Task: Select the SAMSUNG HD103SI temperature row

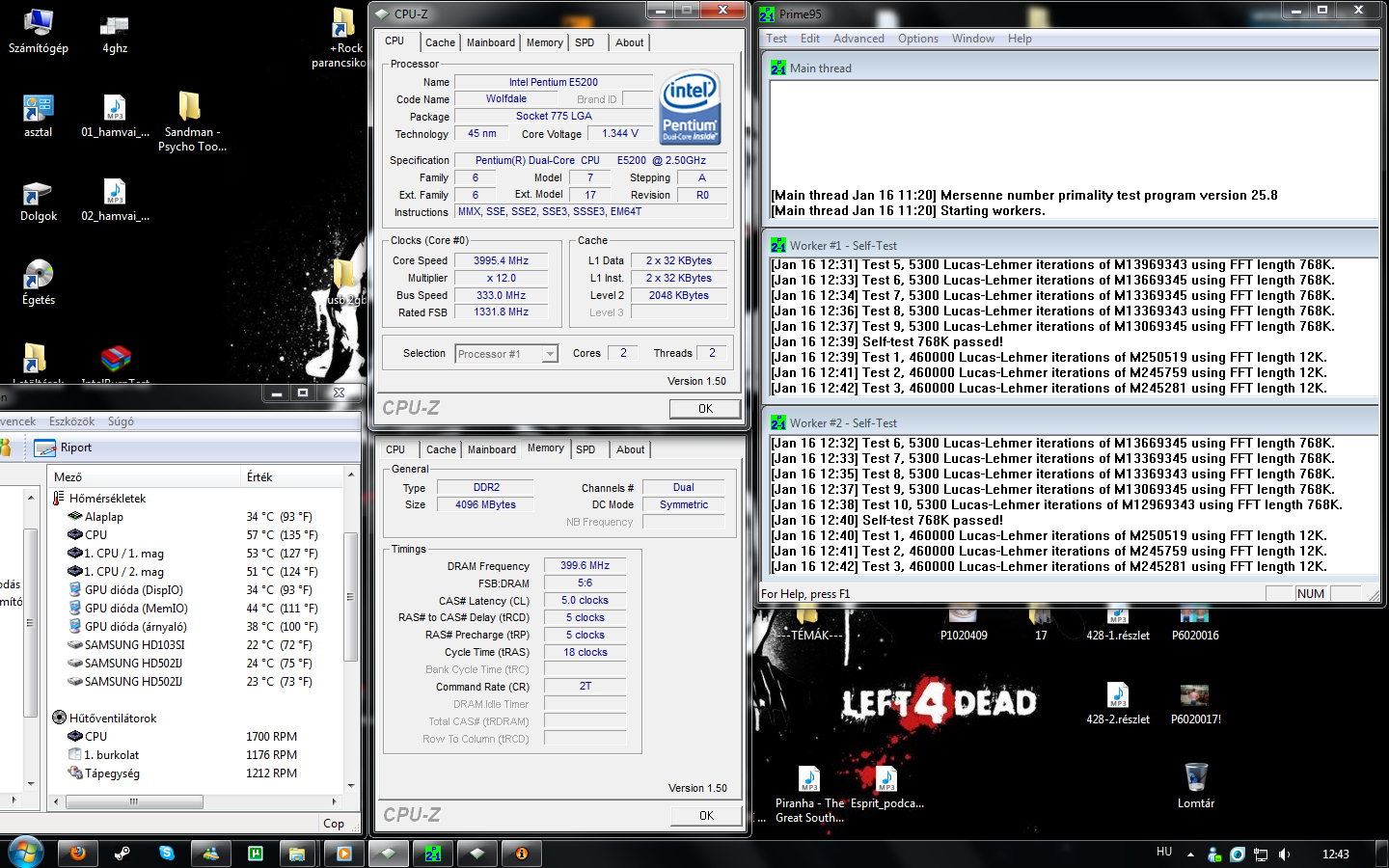Action: (198, 645)
